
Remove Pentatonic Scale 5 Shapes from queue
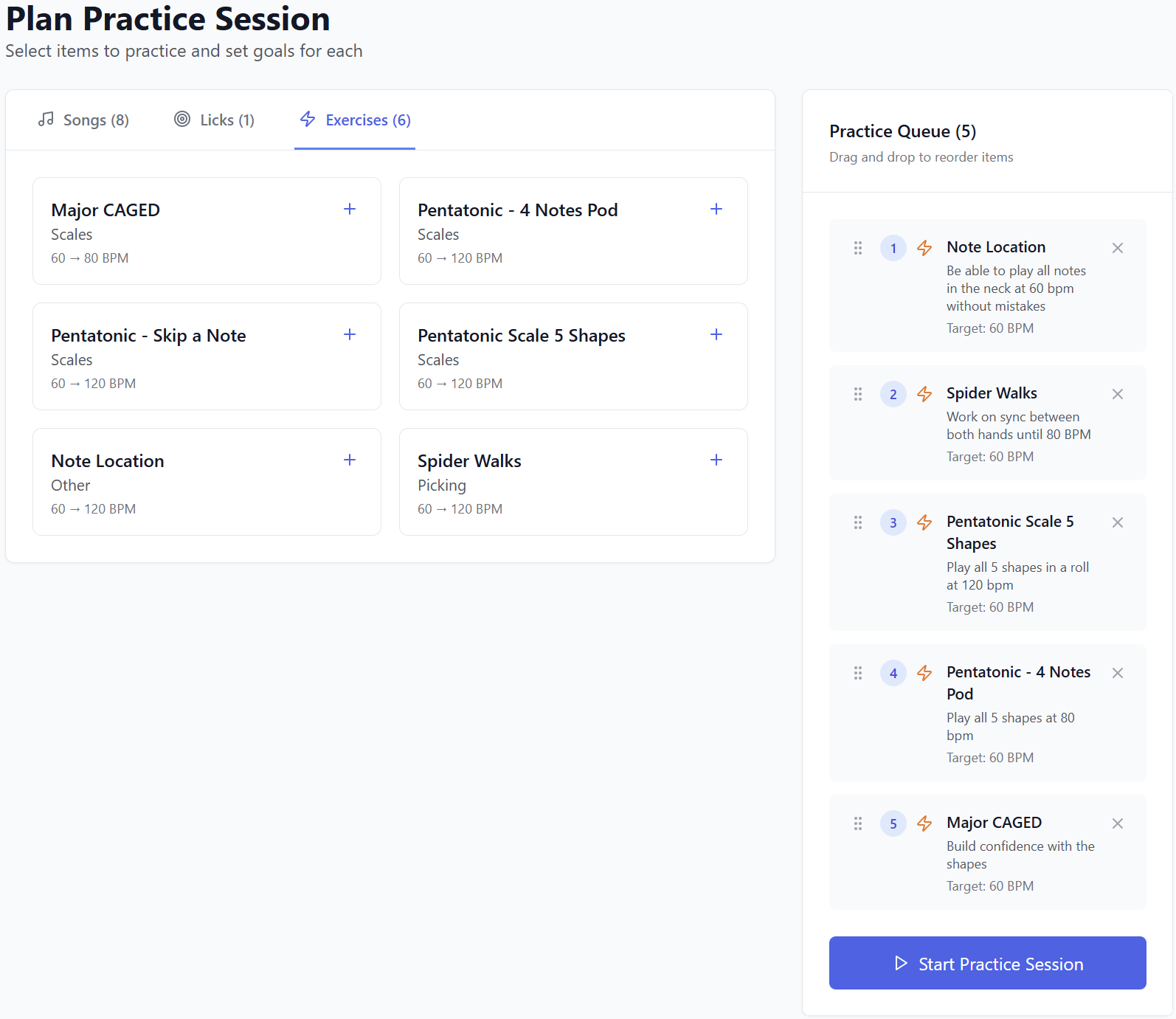[x=1118, y=522]
